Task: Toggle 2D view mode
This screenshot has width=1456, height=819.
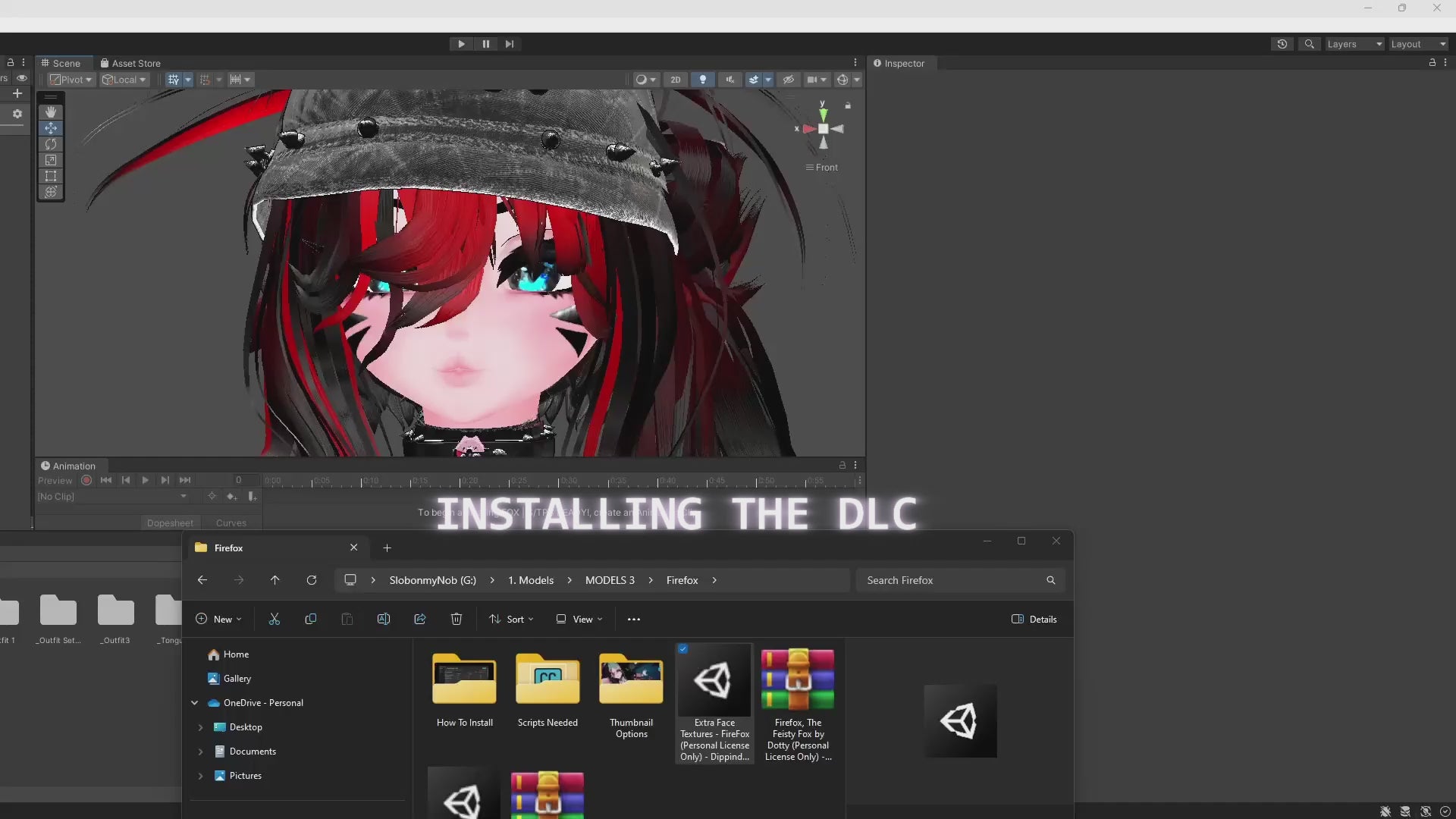Action: [675, 80]
